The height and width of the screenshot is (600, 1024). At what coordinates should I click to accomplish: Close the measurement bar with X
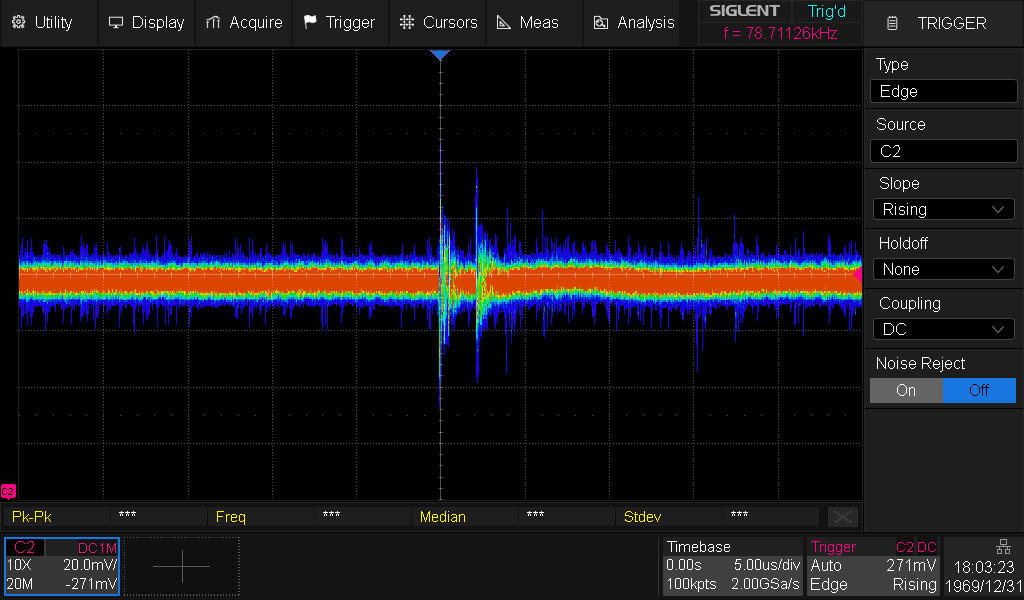(842, 516)
